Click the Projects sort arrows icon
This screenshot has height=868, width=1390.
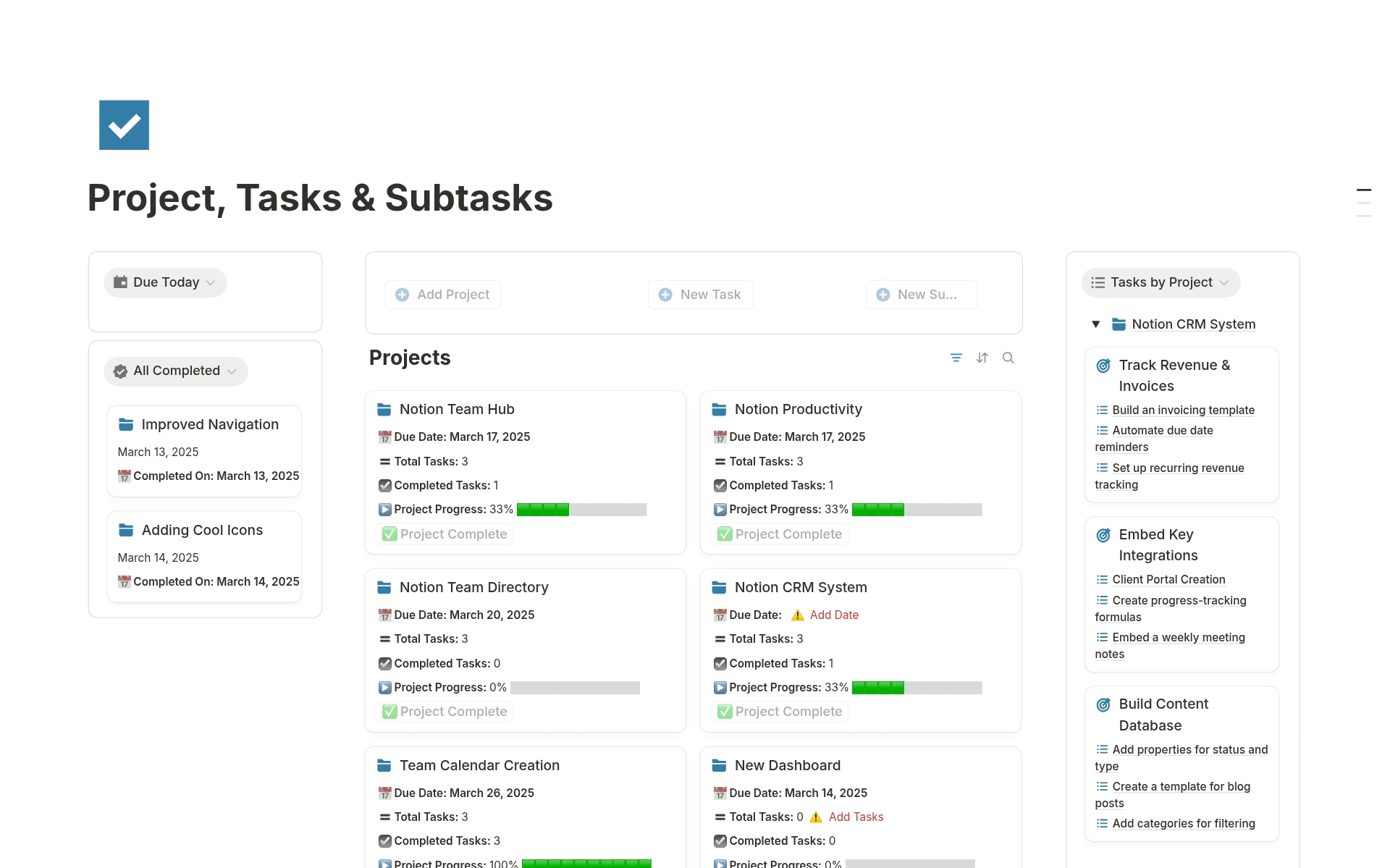coord(982,358)
